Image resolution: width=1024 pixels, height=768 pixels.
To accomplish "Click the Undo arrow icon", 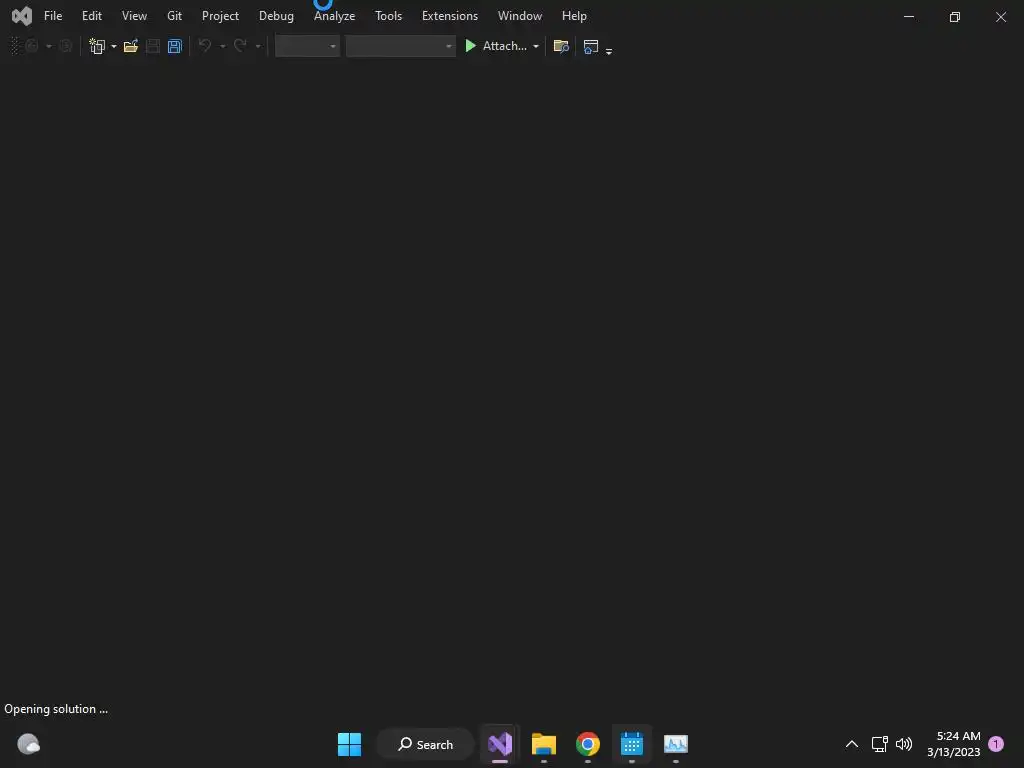I will pyautogui.click(x=204, y=46).
